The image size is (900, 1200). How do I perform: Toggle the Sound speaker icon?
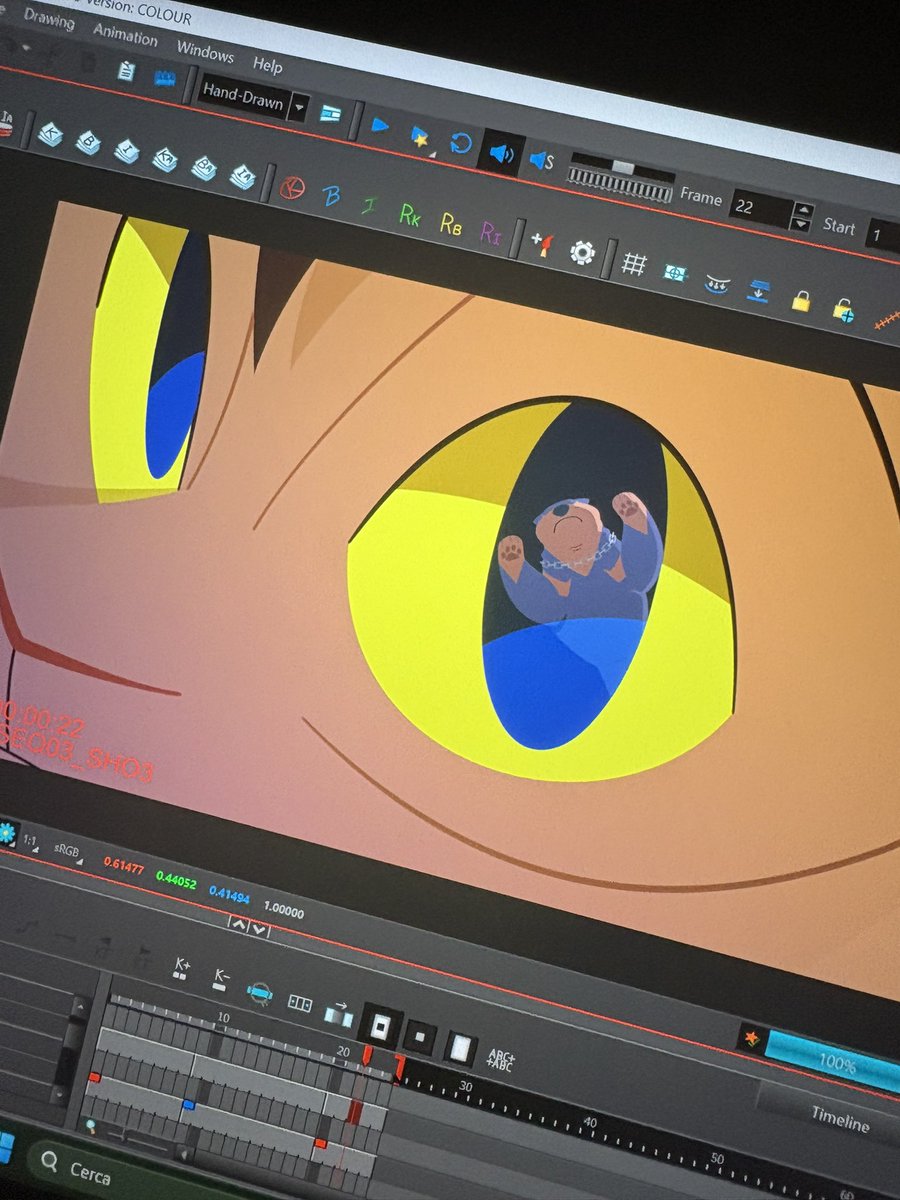501,153
